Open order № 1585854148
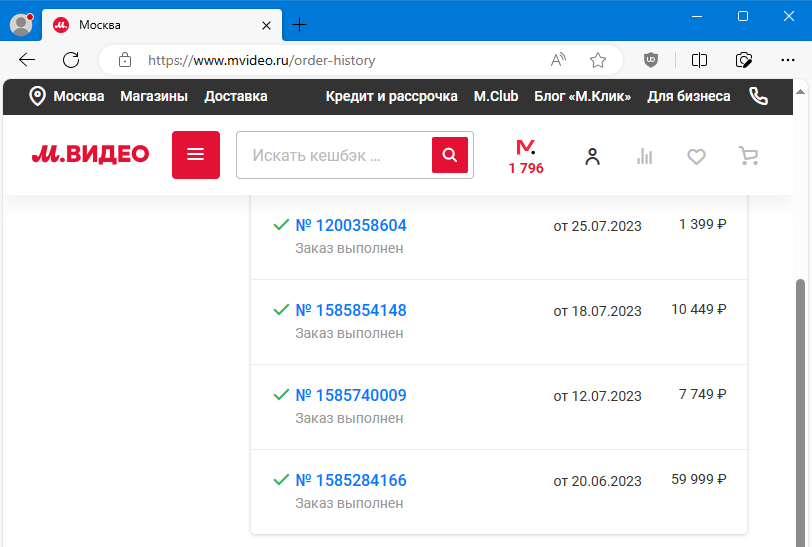The height and width of the screenshot is (547, 812). click(351, 310)
